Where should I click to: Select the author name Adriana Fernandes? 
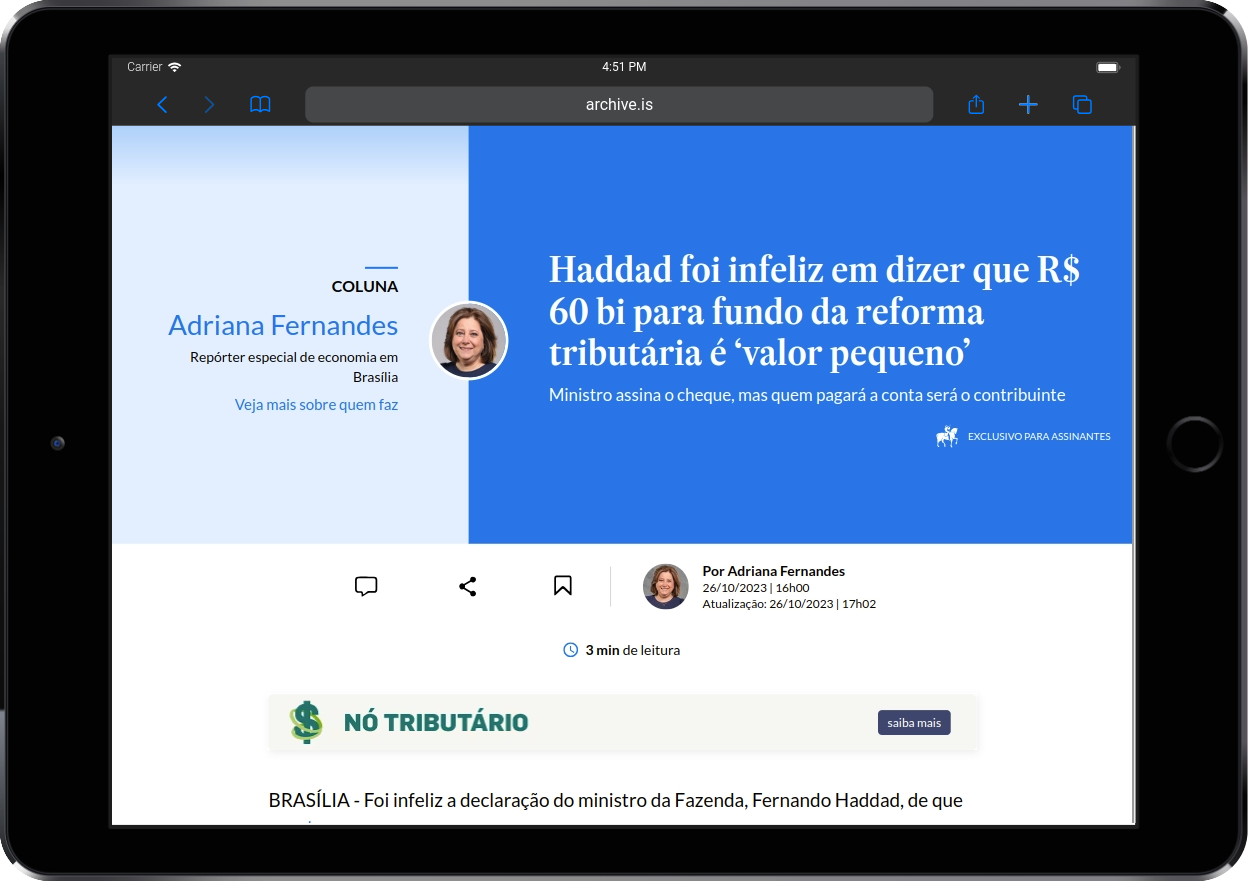pos(283,325)
